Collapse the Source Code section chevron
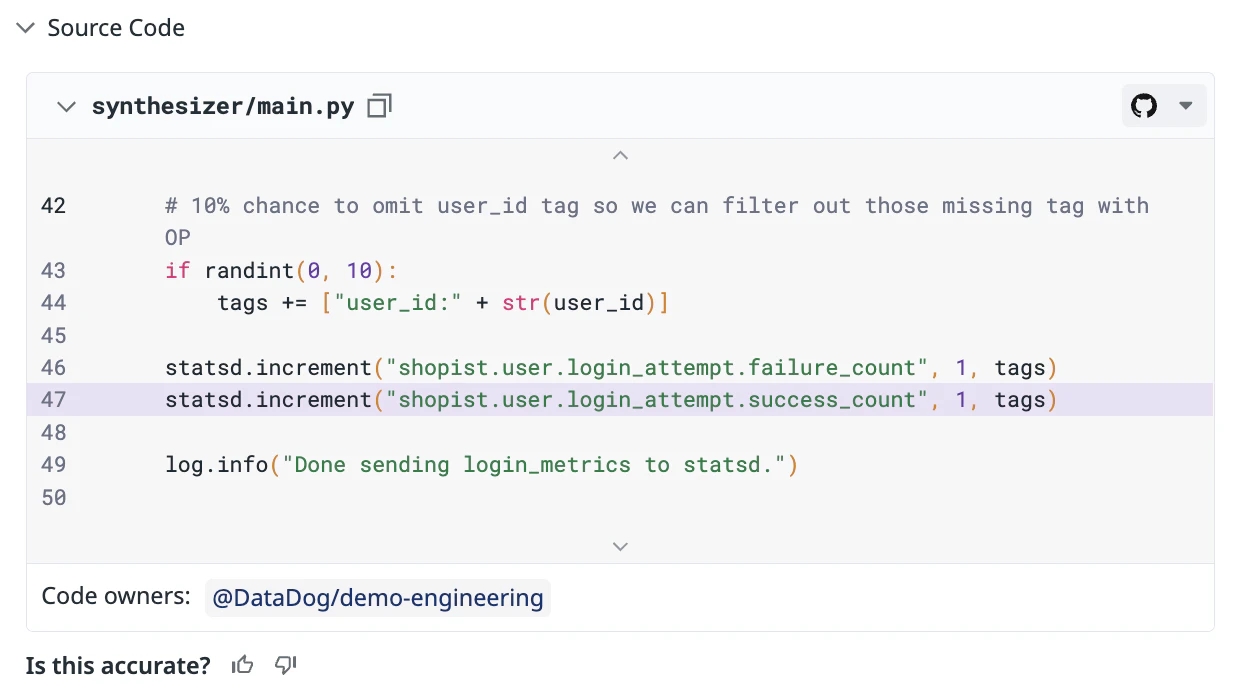The image size is (1238, 696). point(26,28)
